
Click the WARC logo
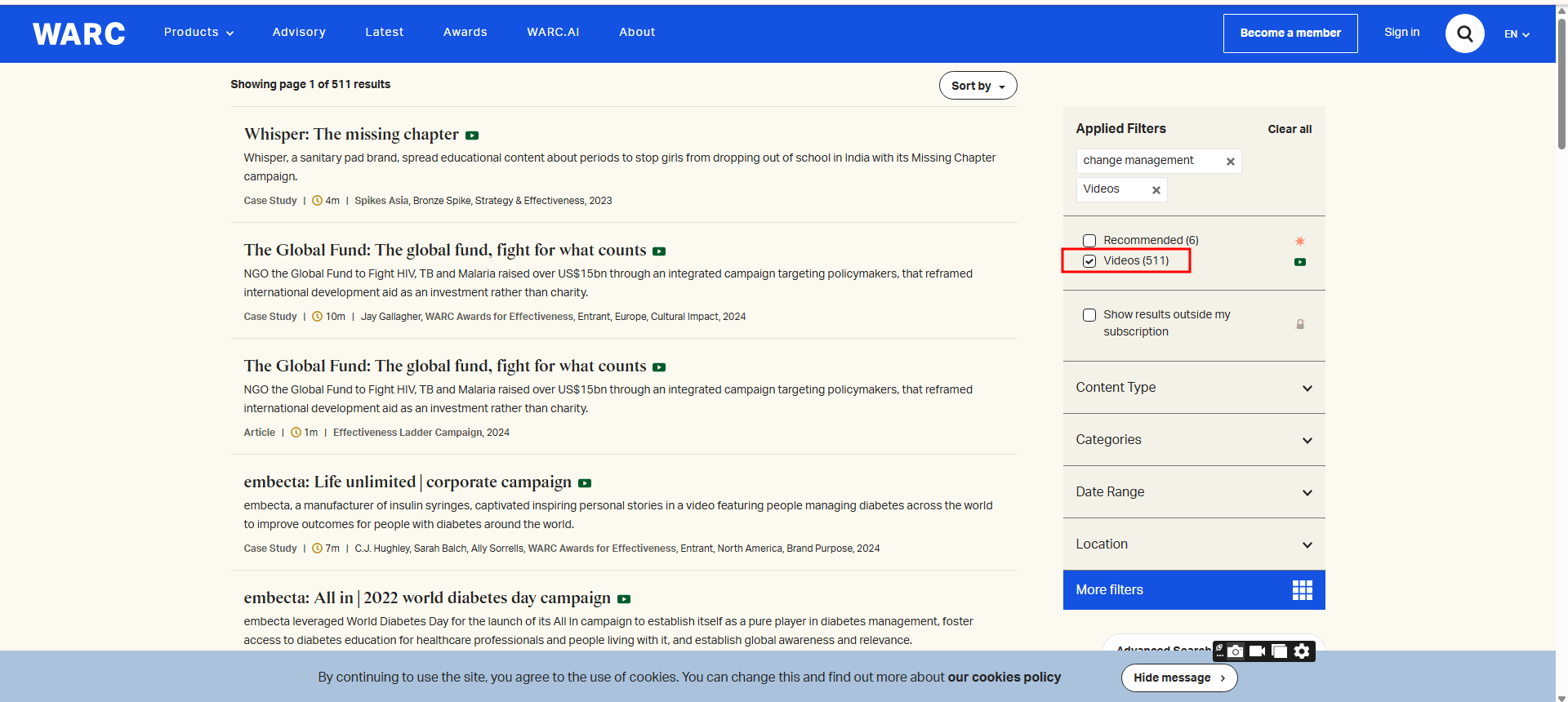click(x=79, y=33)
